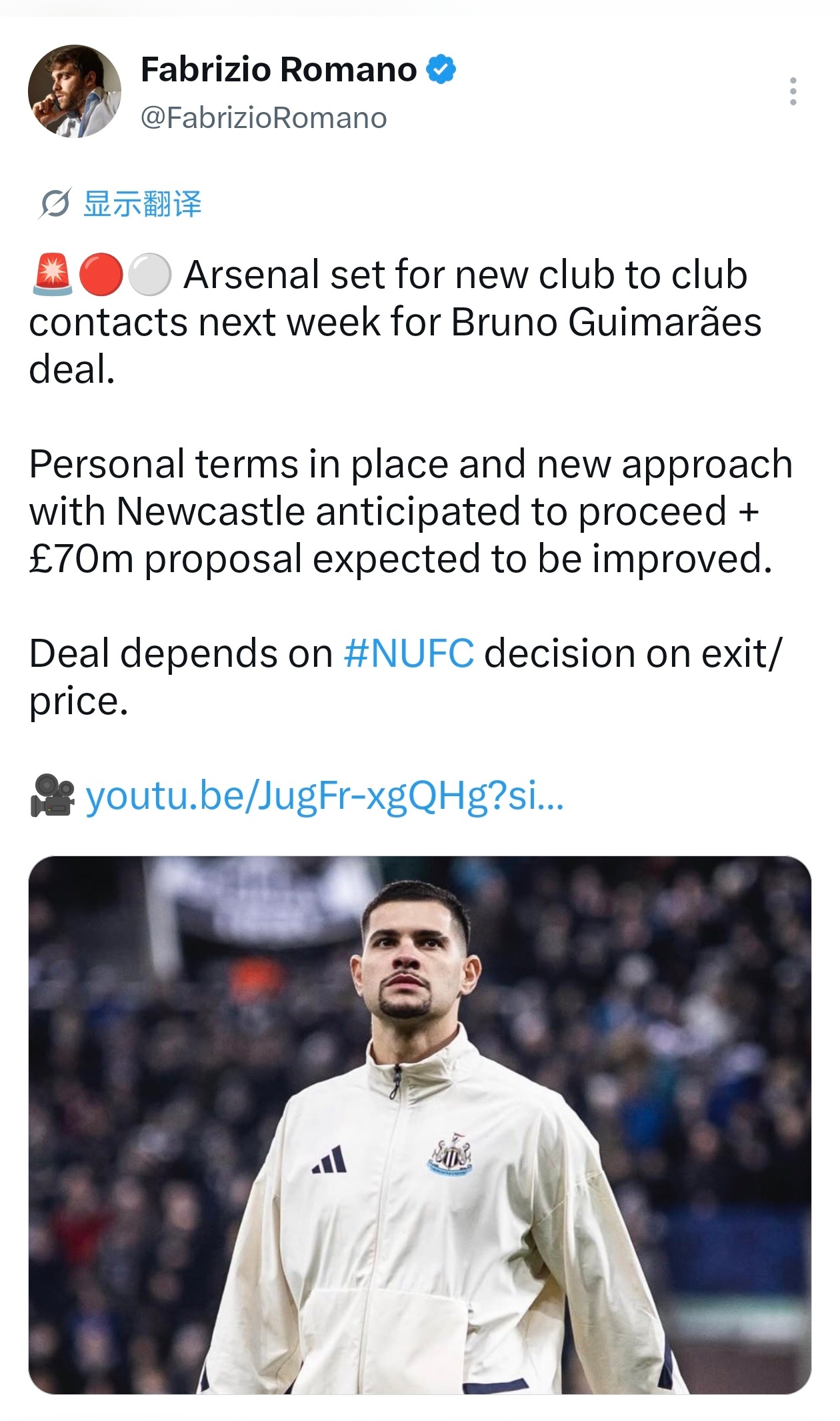Click the Fabrizio Romano display name
840x1421 pixels.
click(279, 69)
